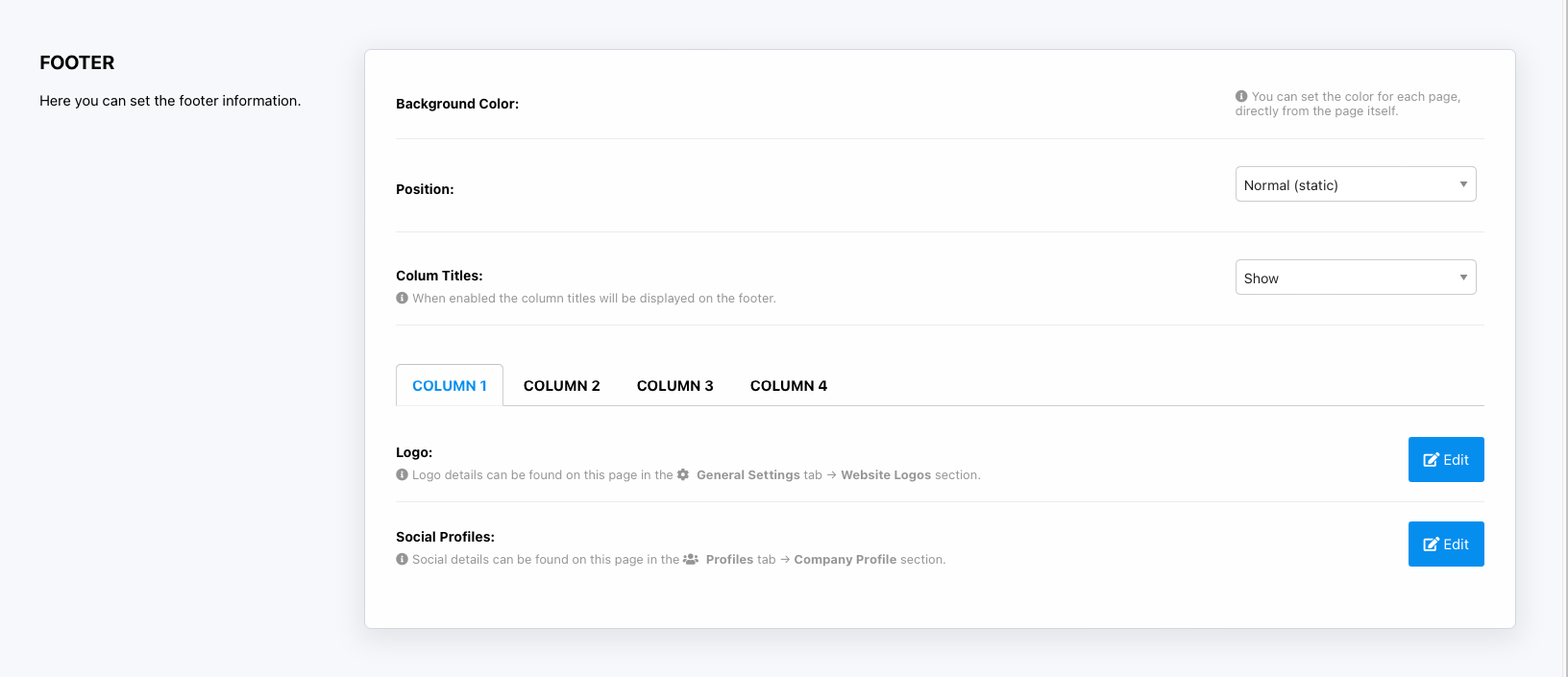Viewport: 1568px width, 677px height.
Task: Click the info icon under Colum Titles
Action: click(x=402, y=298)
